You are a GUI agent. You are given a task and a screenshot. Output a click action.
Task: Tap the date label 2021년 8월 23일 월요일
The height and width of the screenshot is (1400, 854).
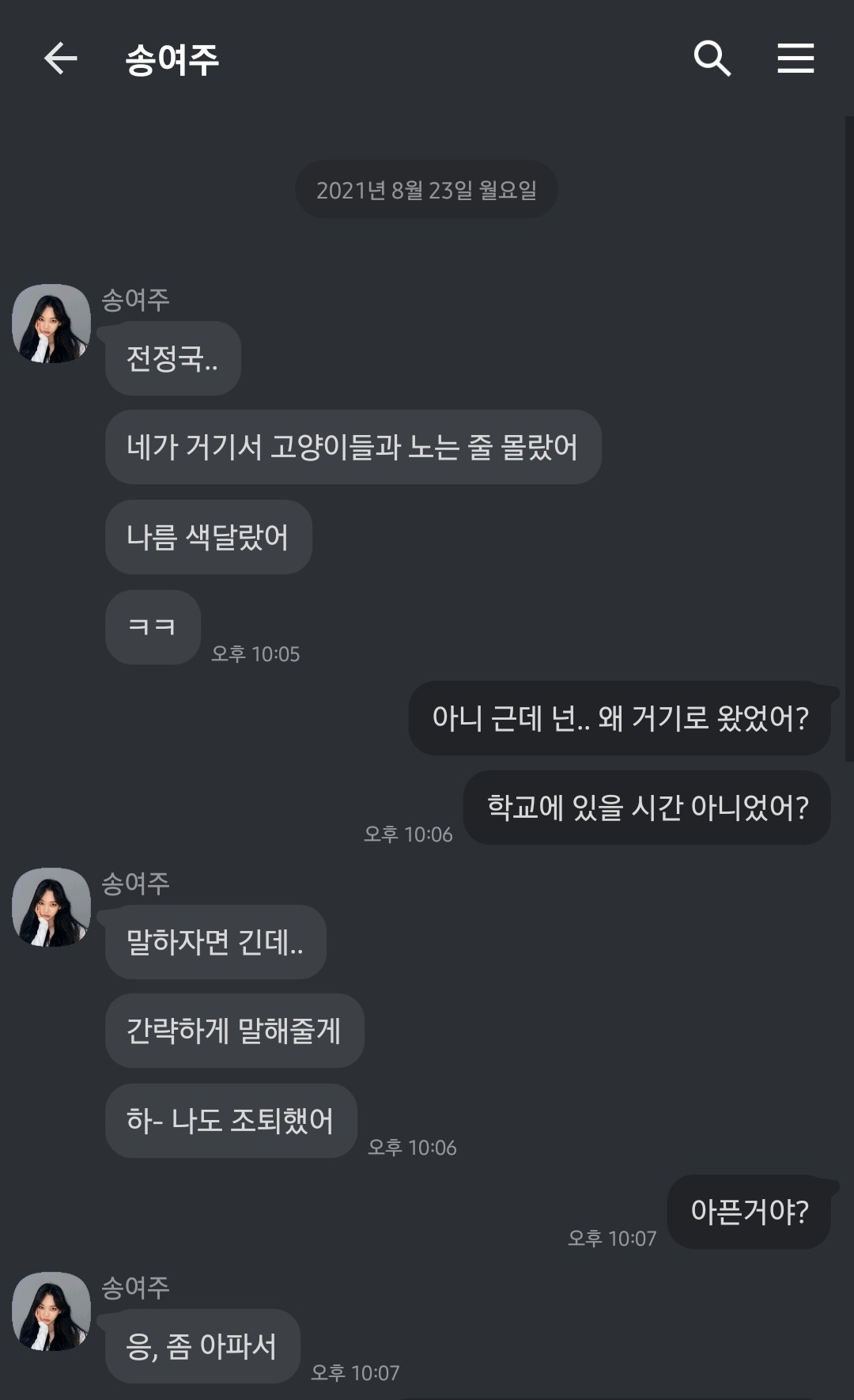click(426, 190)
